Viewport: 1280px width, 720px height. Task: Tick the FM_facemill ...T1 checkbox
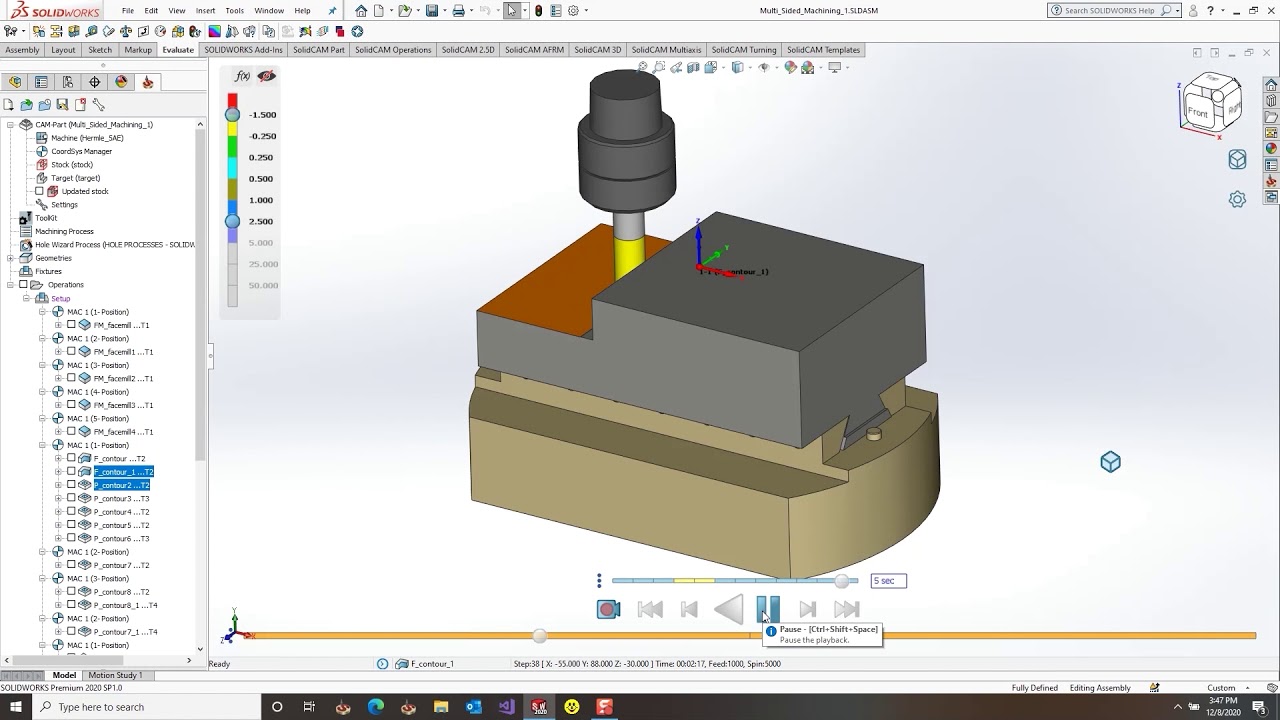[x=71, y=325]
